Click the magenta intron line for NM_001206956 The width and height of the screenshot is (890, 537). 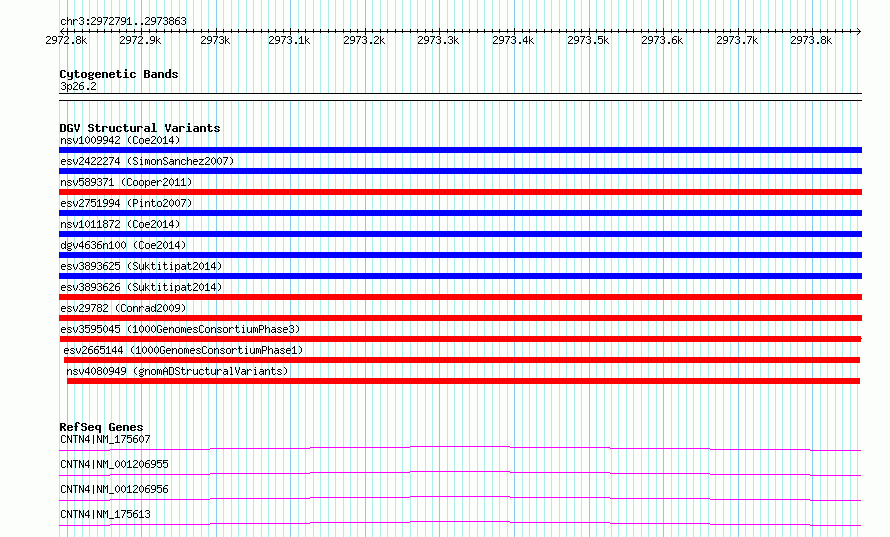pos(460,498)
